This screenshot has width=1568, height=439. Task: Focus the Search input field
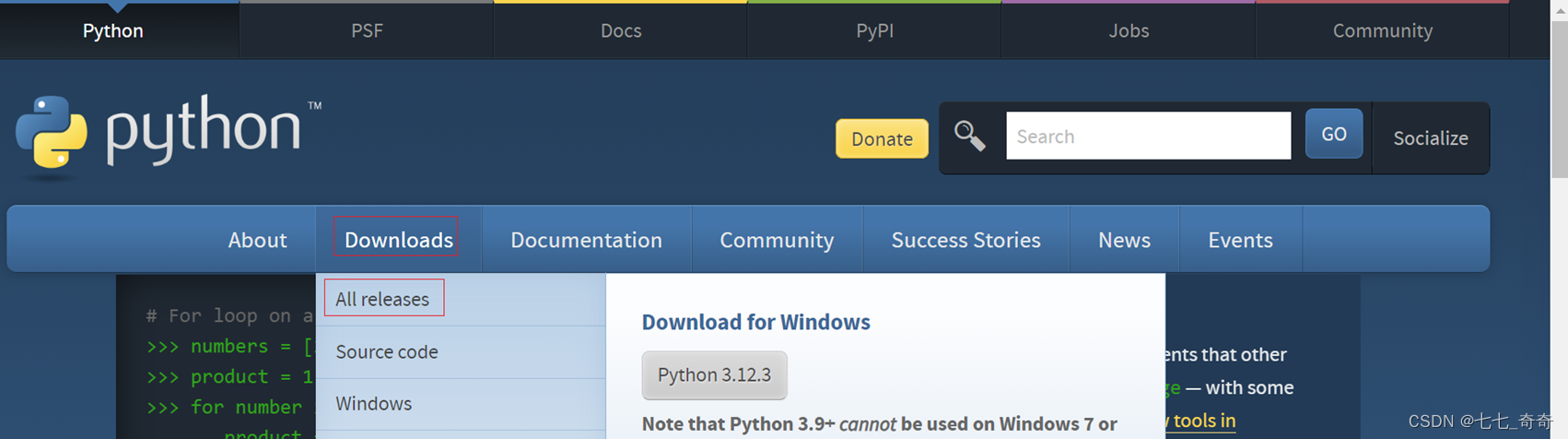pyautogui.click(x=1148, y=136)
